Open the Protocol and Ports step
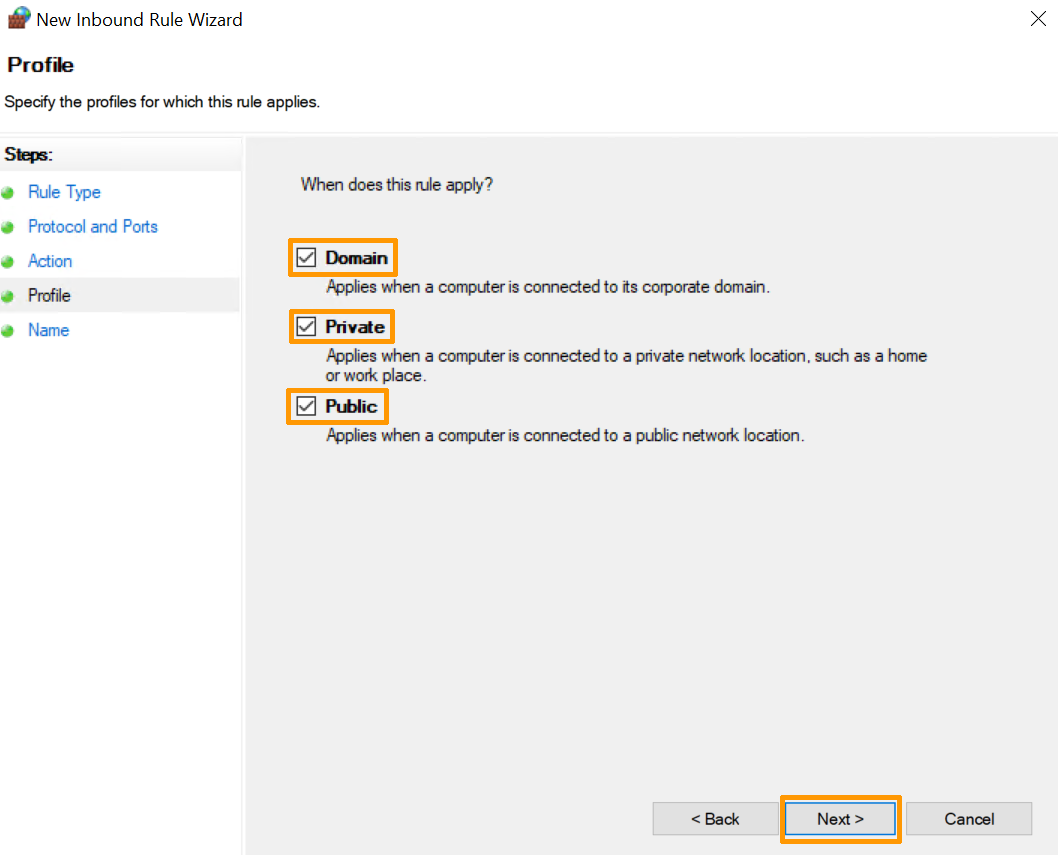Screen dimensions: 1058x855 [92, 227]
